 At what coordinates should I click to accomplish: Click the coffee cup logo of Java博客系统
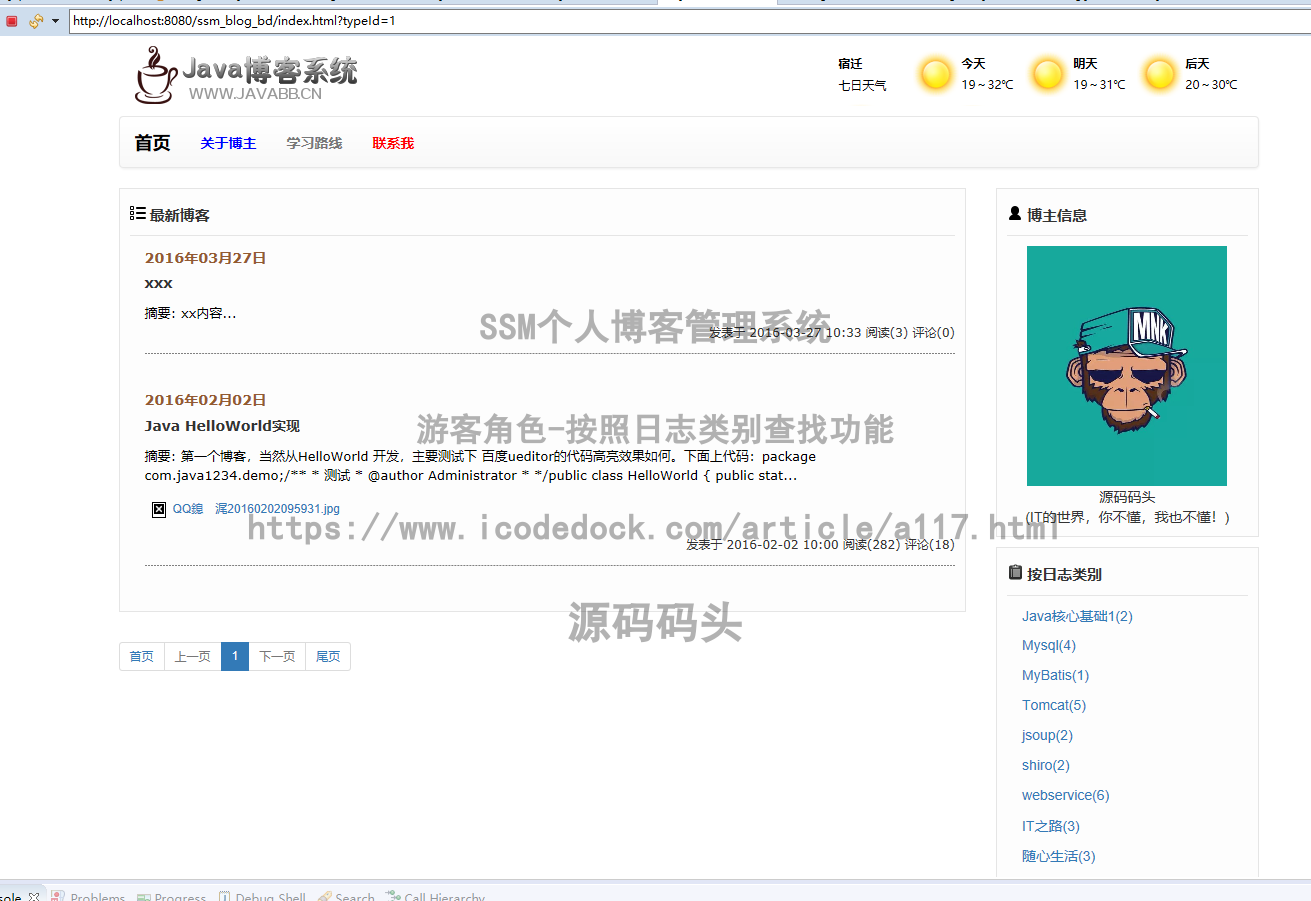[x=154, y=77]
